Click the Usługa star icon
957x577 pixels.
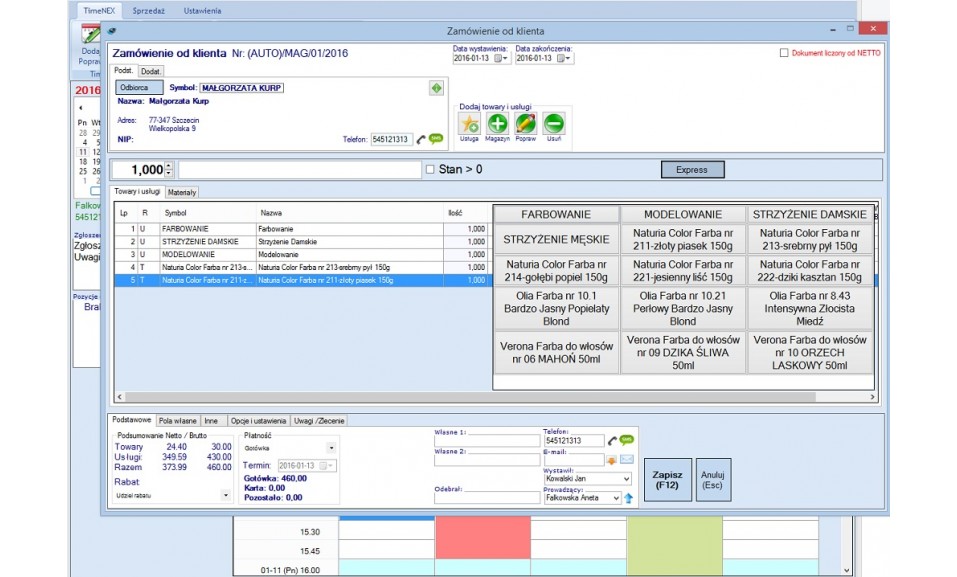469,124
